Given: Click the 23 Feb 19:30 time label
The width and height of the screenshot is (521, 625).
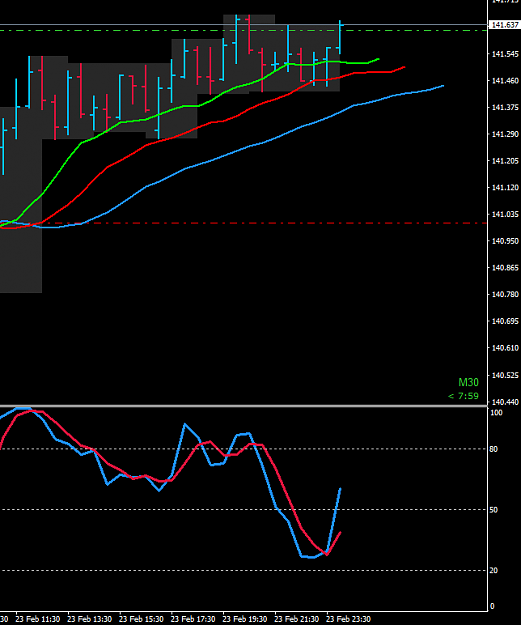Looking at the screenshot, I should point(245,619).
